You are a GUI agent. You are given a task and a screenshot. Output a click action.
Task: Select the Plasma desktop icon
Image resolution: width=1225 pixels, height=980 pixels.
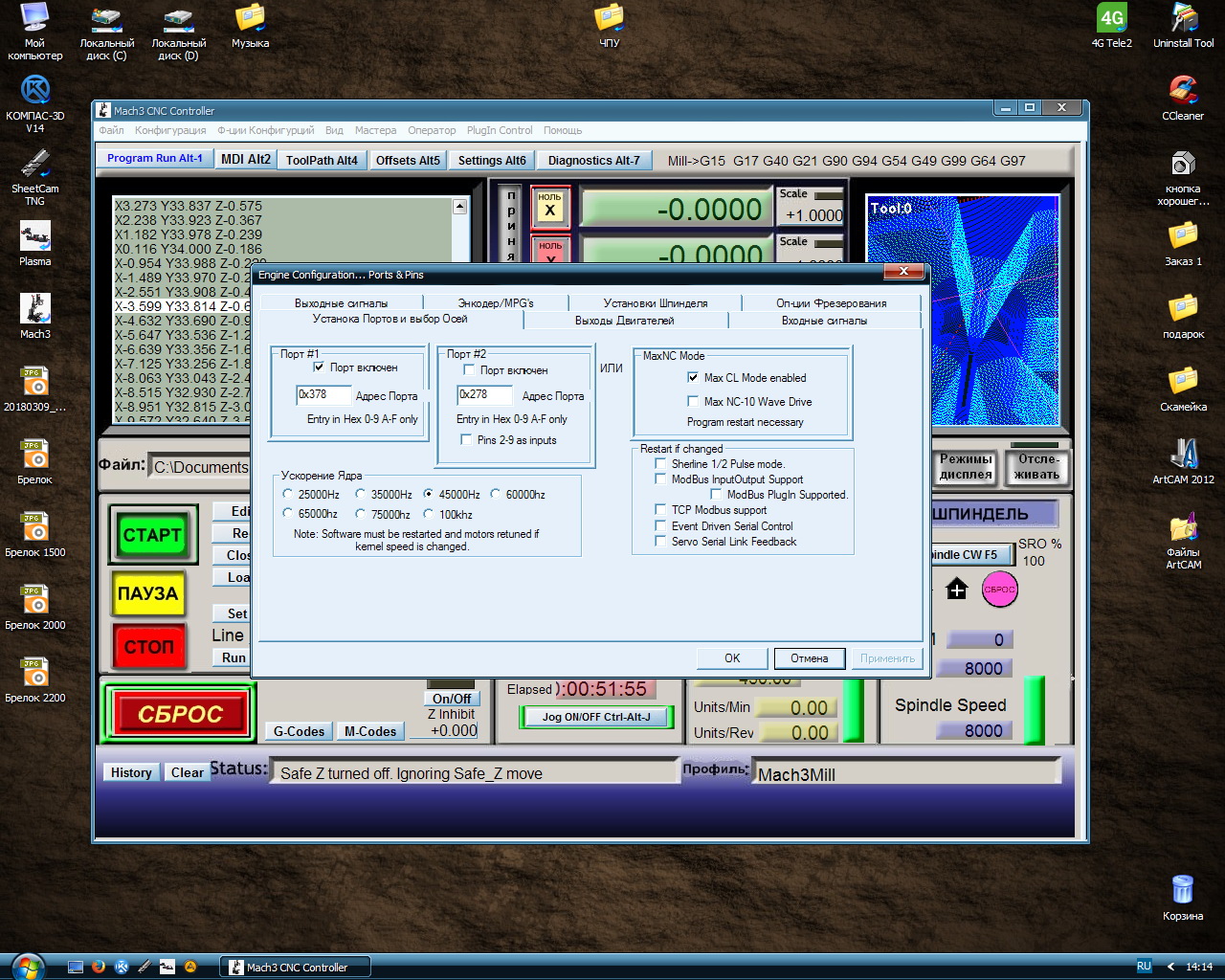(x=35, y=244)
